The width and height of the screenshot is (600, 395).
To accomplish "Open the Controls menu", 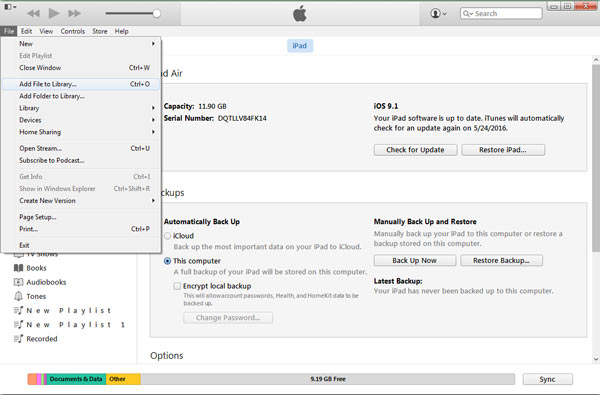I will pyautogui.click(x=73, y=31).
